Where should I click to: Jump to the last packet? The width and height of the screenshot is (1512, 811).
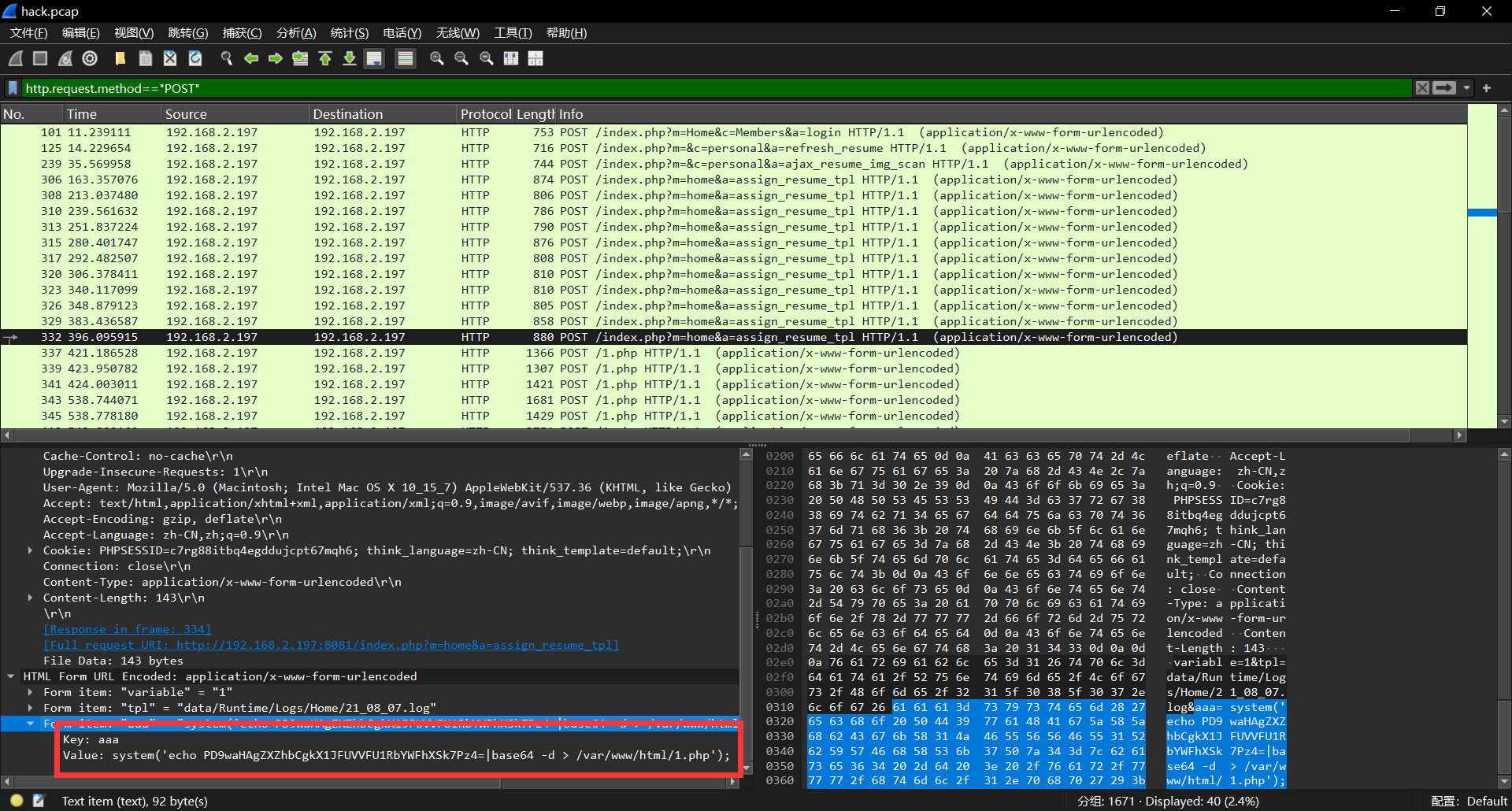[350, 58]
